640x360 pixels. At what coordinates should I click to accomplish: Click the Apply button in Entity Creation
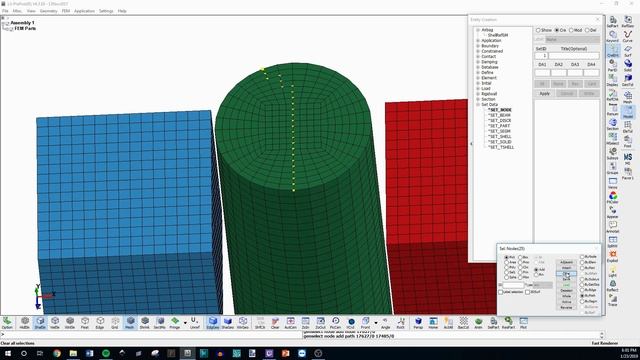pos(544,93)
